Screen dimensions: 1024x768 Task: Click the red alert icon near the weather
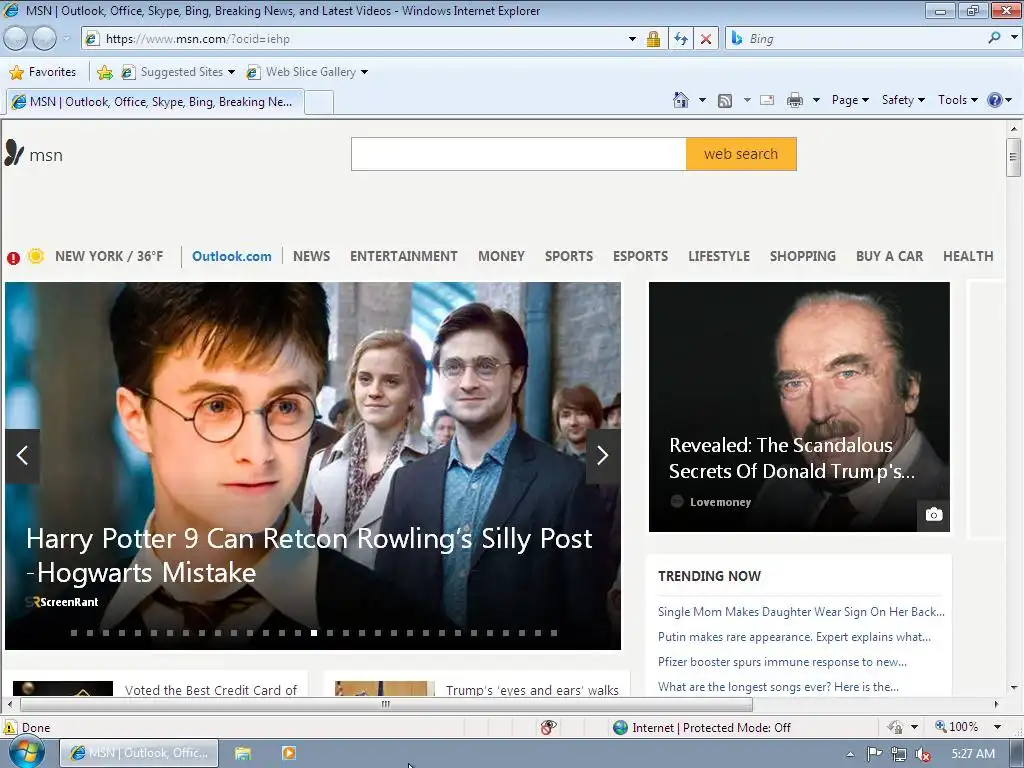pyautogui.click(x=13, y=257)
